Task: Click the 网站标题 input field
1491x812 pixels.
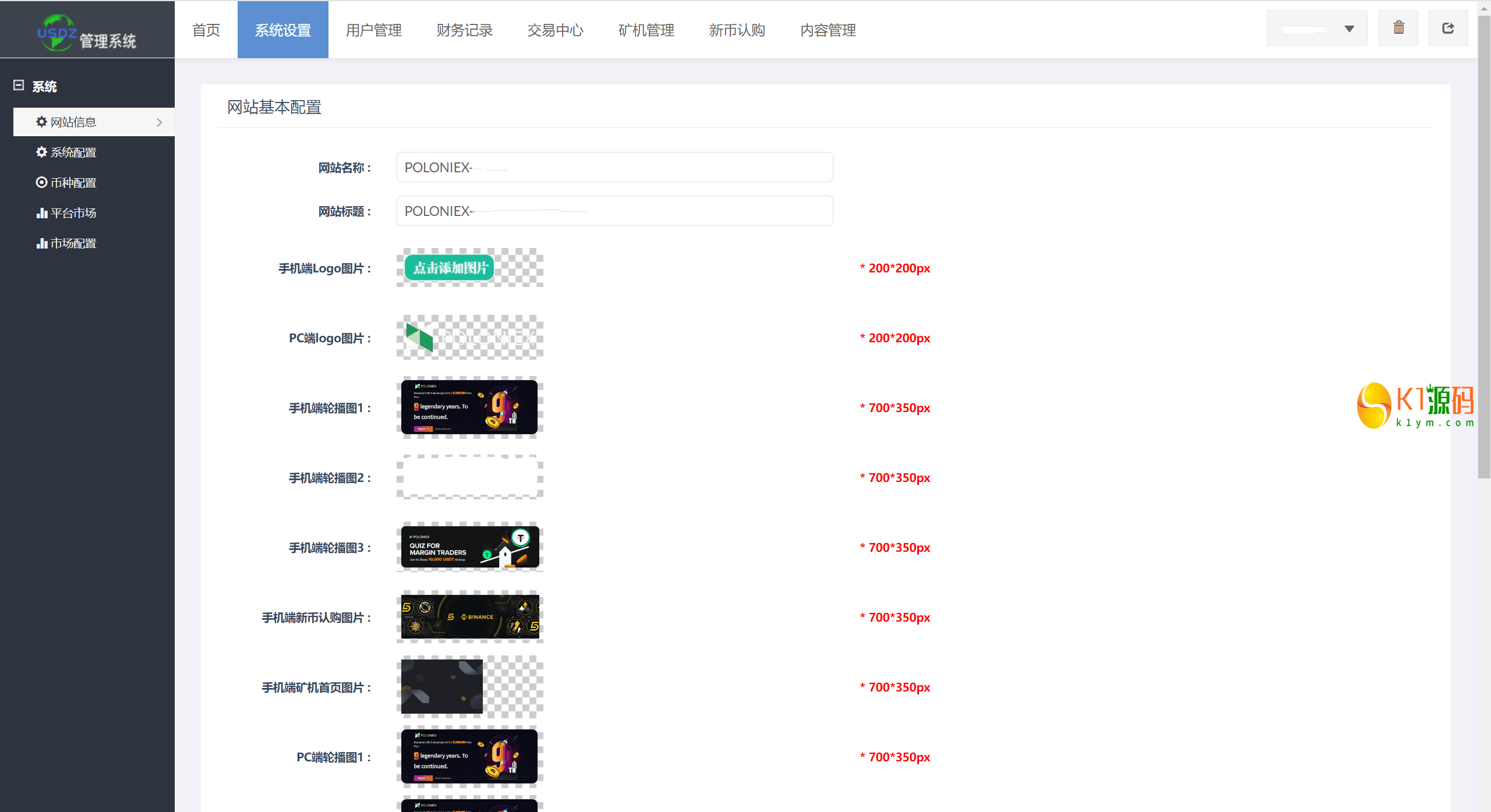Action: tap(614, 211)
